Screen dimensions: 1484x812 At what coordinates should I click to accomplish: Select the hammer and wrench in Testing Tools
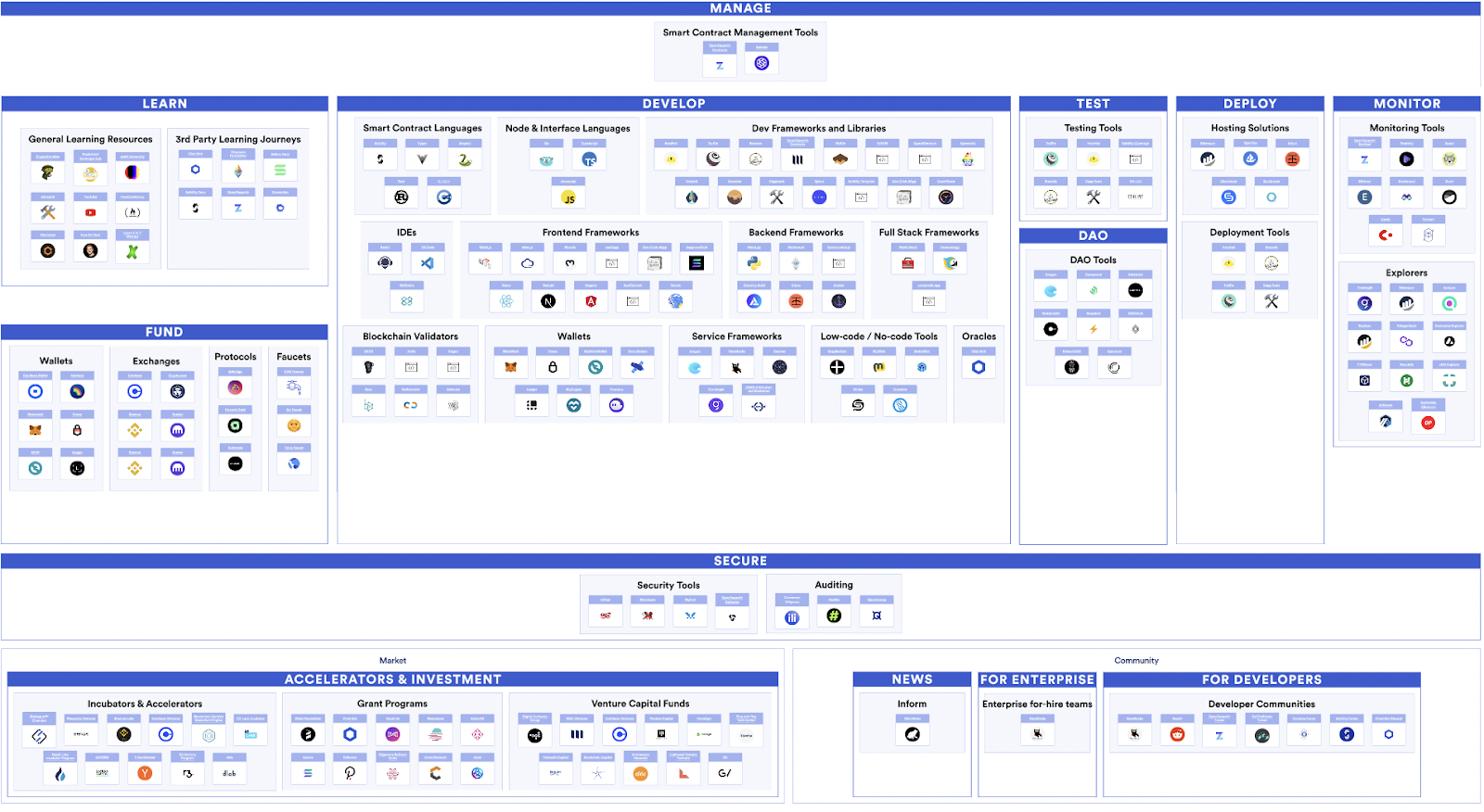(x=1094, y=197)
